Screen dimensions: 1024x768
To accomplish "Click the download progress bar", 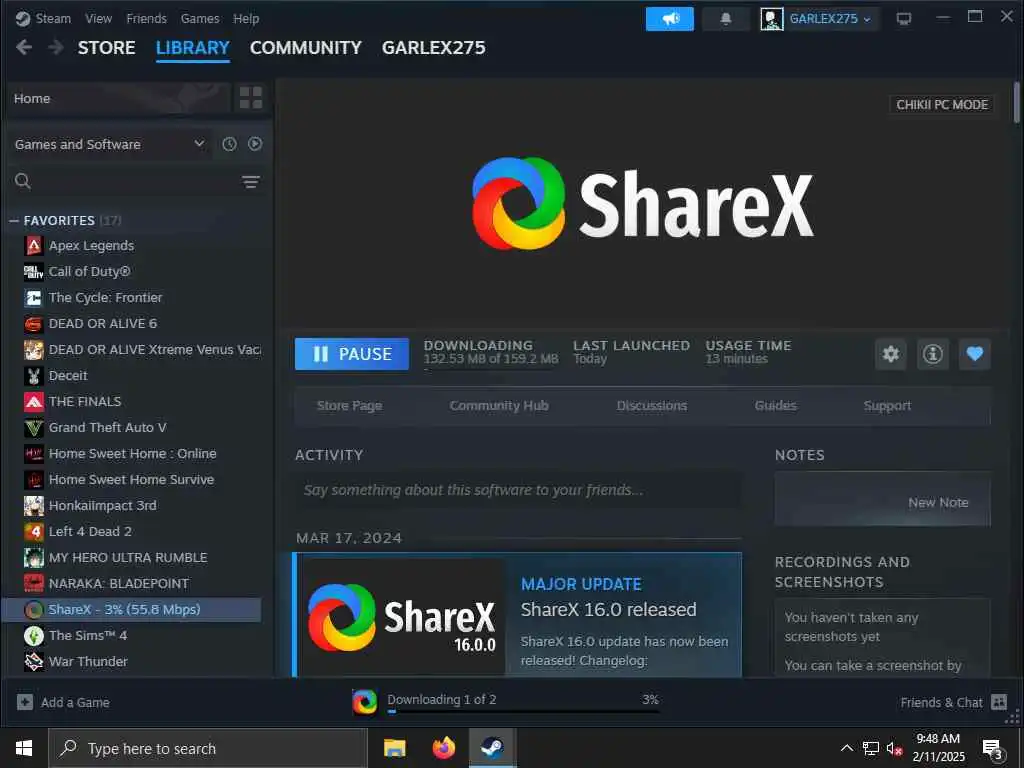I will 524,711.
